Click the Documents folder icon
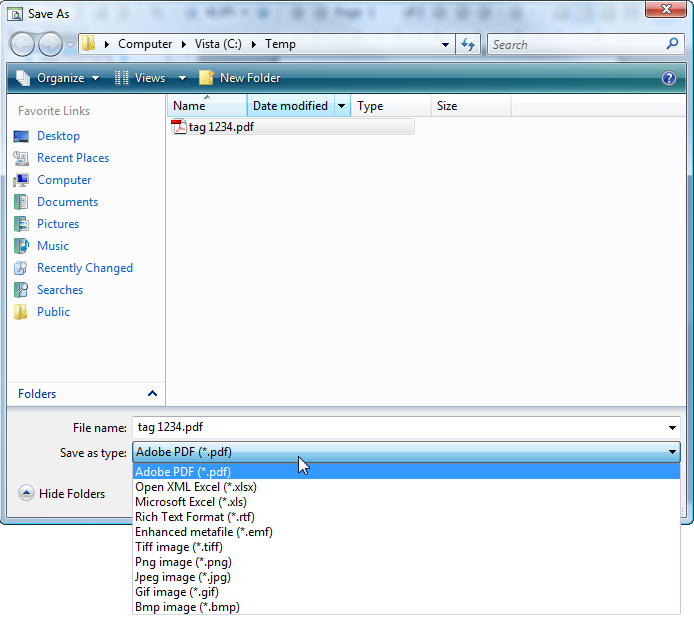The width and height of the screenshot is (694, 633). (21, 202)
